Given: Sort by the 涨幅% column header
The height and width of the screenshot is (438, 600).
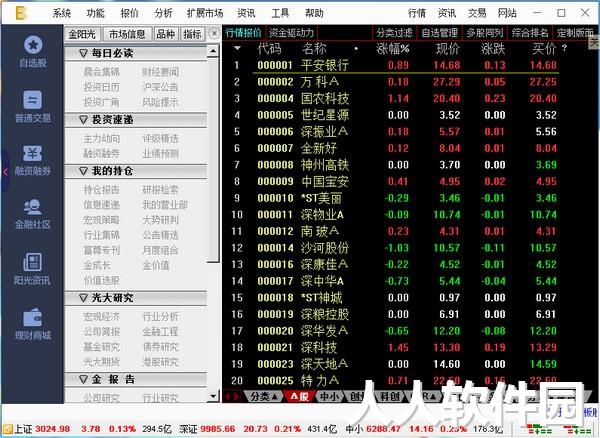Looking at the screenshot, I should (392, 49).
